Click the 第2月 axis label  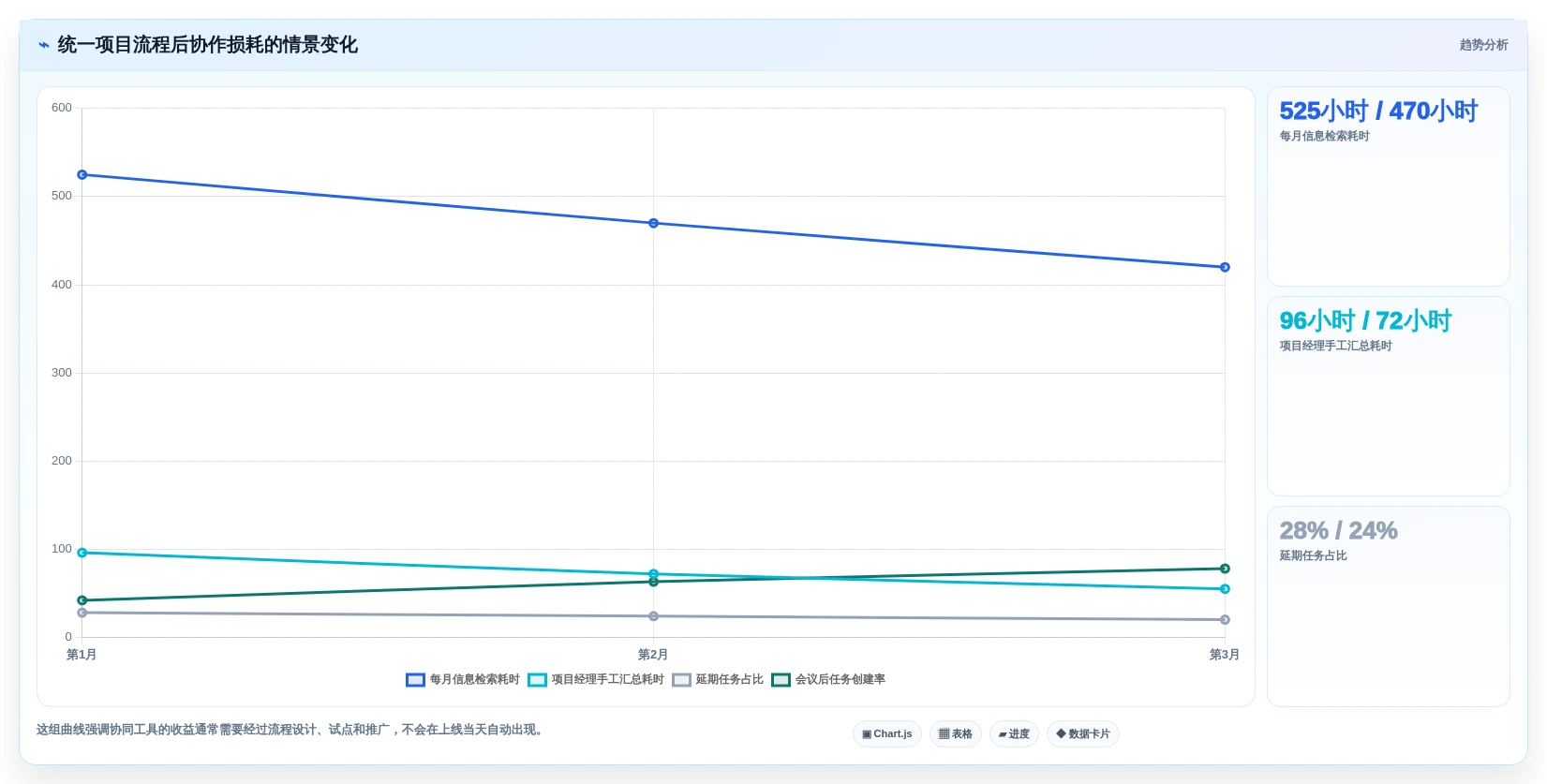coord(653,655)
